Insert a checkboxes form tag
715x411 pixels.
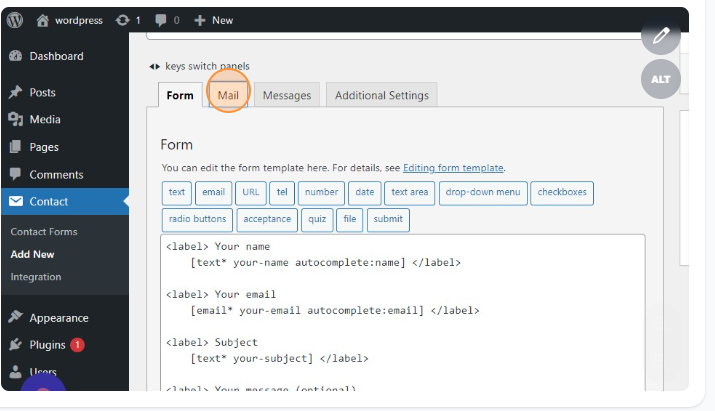click(x=561, y=192)
